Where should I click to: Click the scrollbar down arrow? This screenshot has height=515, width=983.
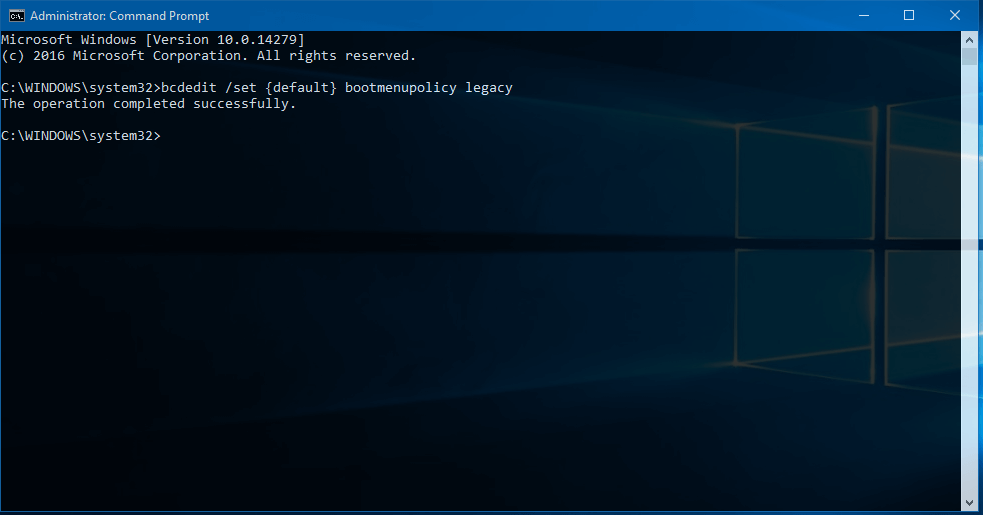[x=969, y=502]
